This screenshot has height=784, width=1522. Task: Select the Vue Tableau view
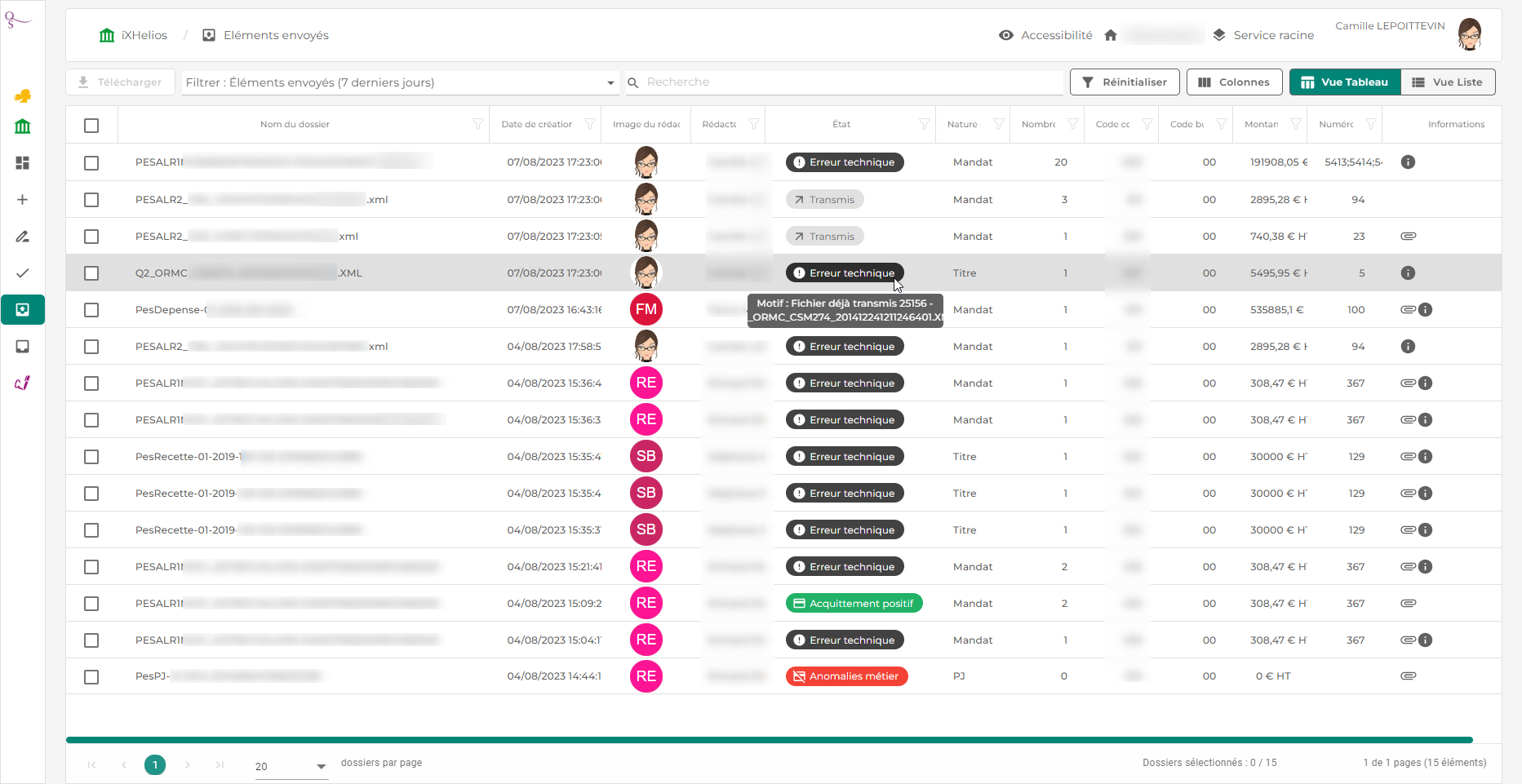click(1344, 82)
